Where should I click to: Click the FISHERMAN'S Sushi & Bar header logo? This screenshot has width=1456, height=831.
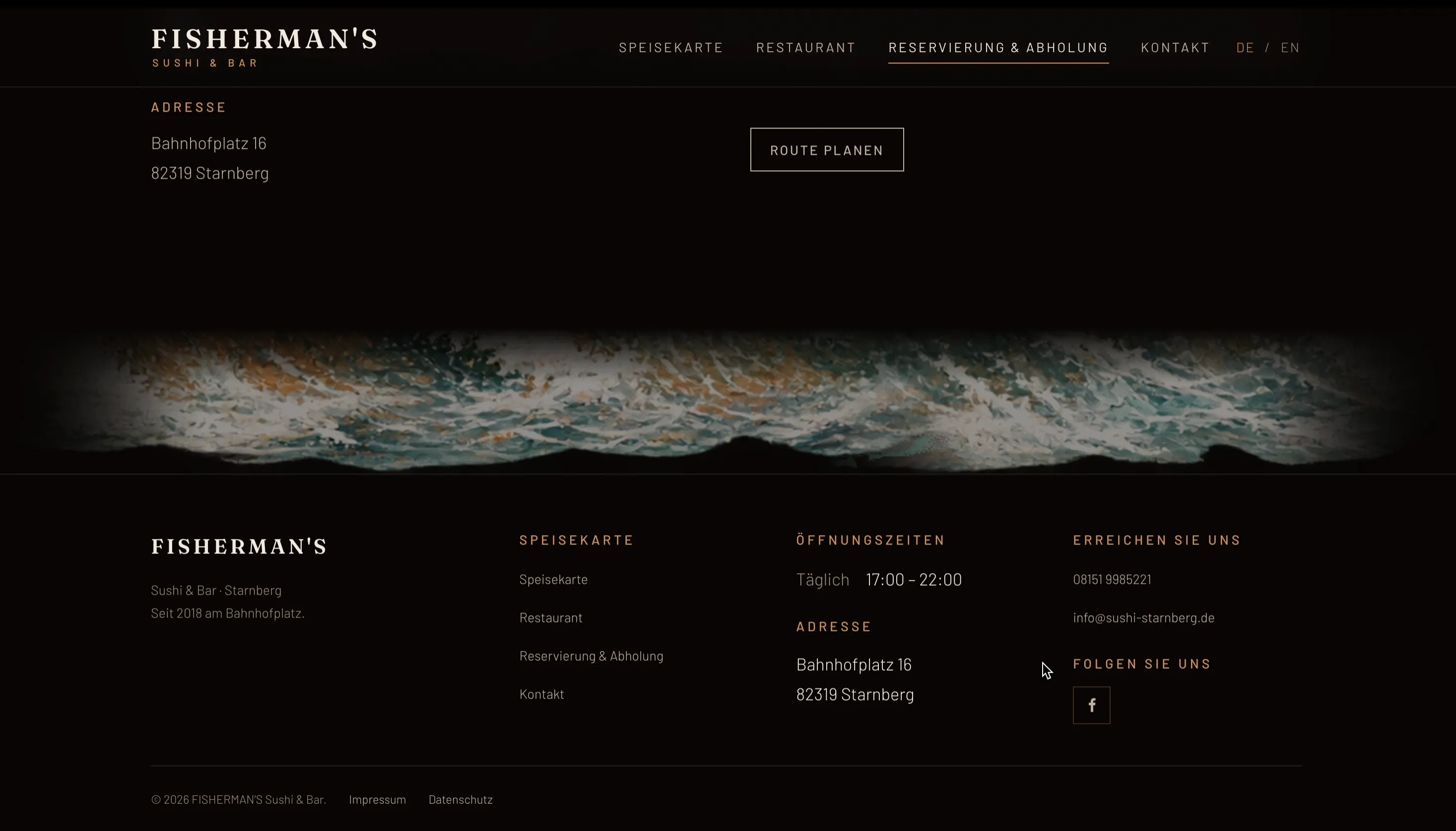[x=264, y=47]
